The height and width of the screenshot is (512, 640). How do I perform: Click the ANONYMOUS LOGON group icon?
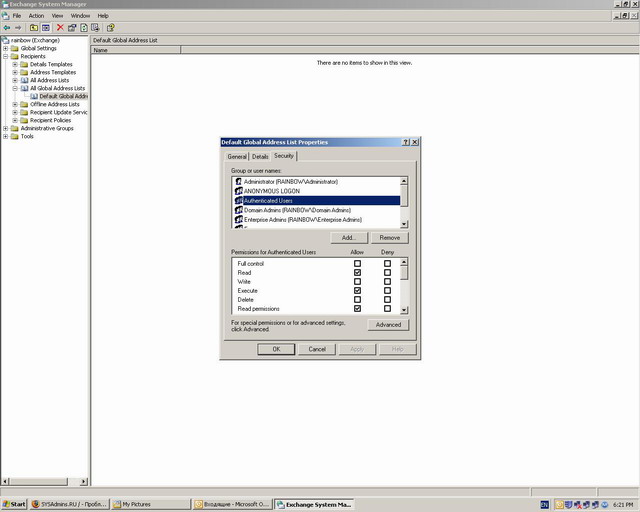tap(239, 191)
